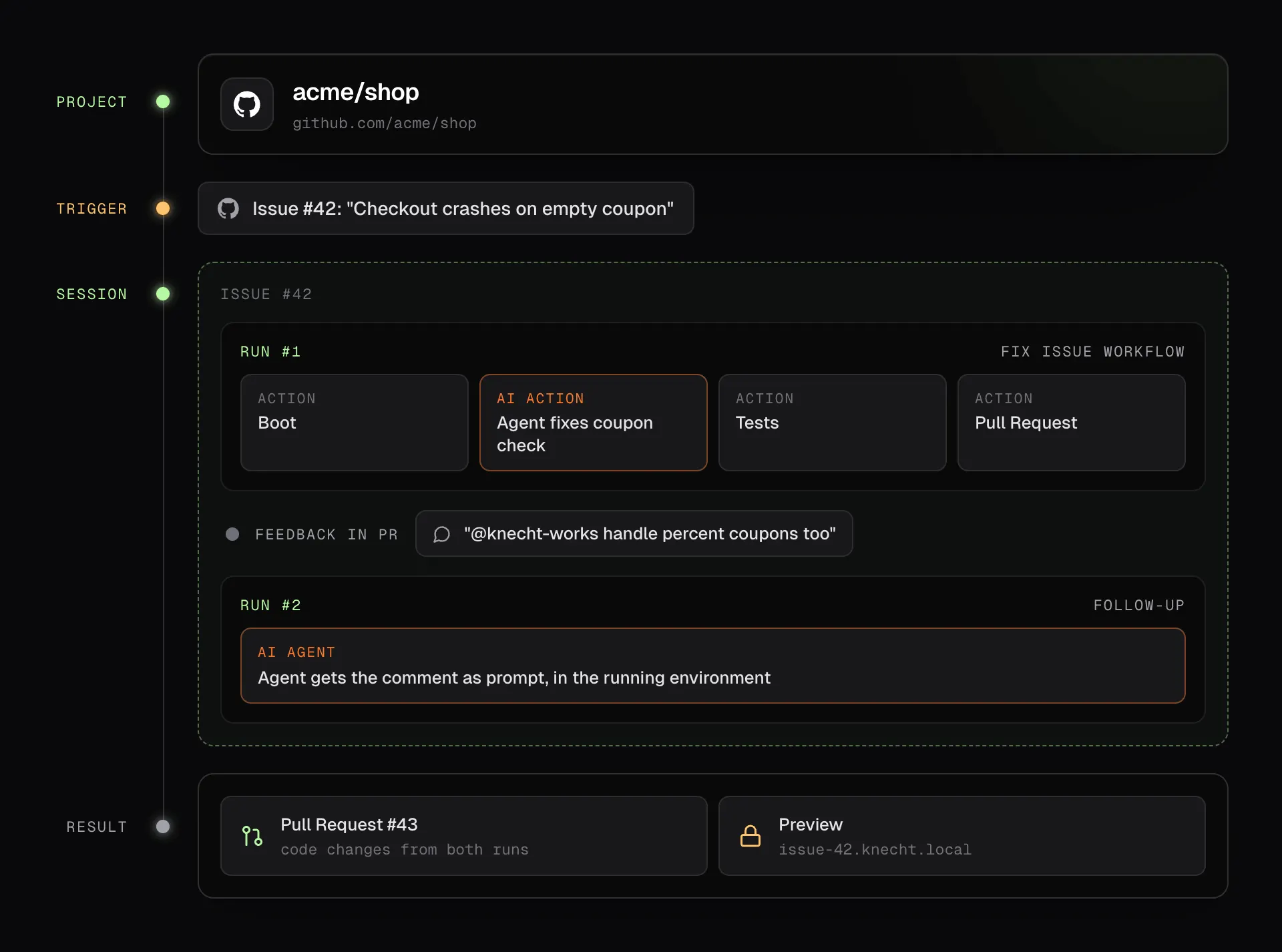
Task: Click the '@knecht-works handle percent coupons too' comment
Action: 634,533
